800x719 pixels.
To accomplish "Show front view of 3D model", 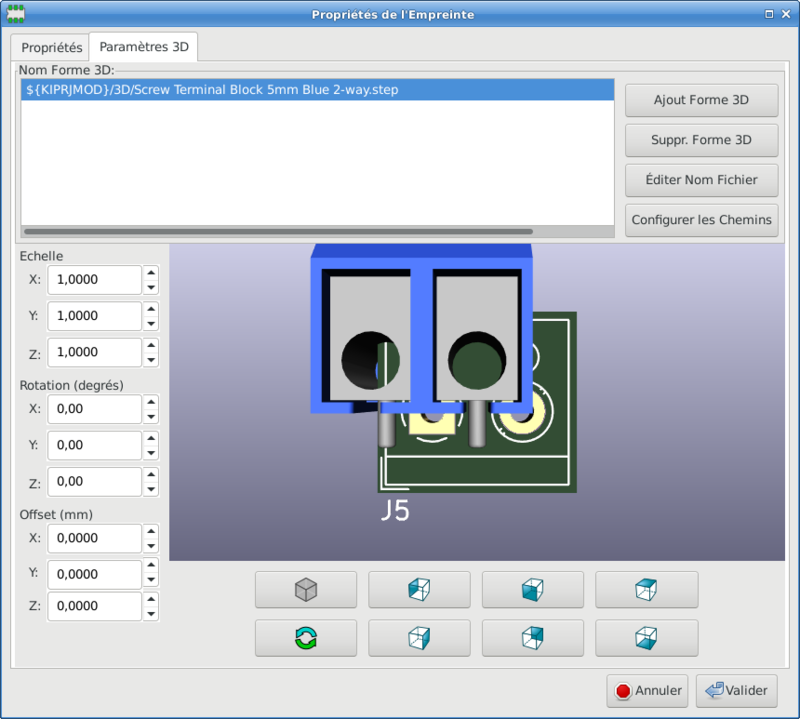I will click(x=533, y=590).
